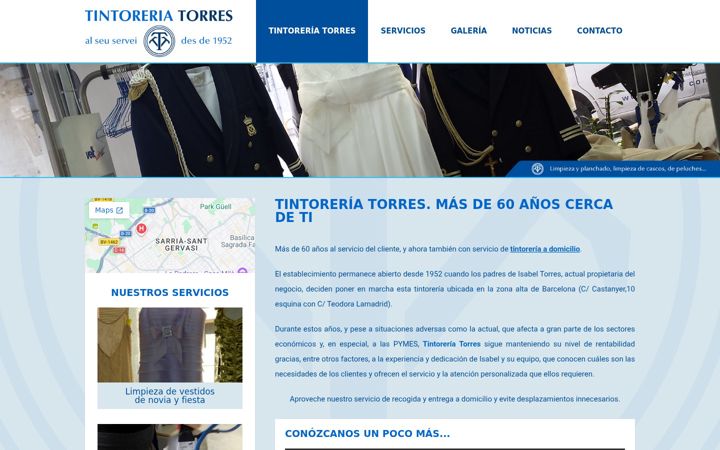The image size is (720, 450).
Task: Open the CONTACTO menu item
Action: point(599,31)
